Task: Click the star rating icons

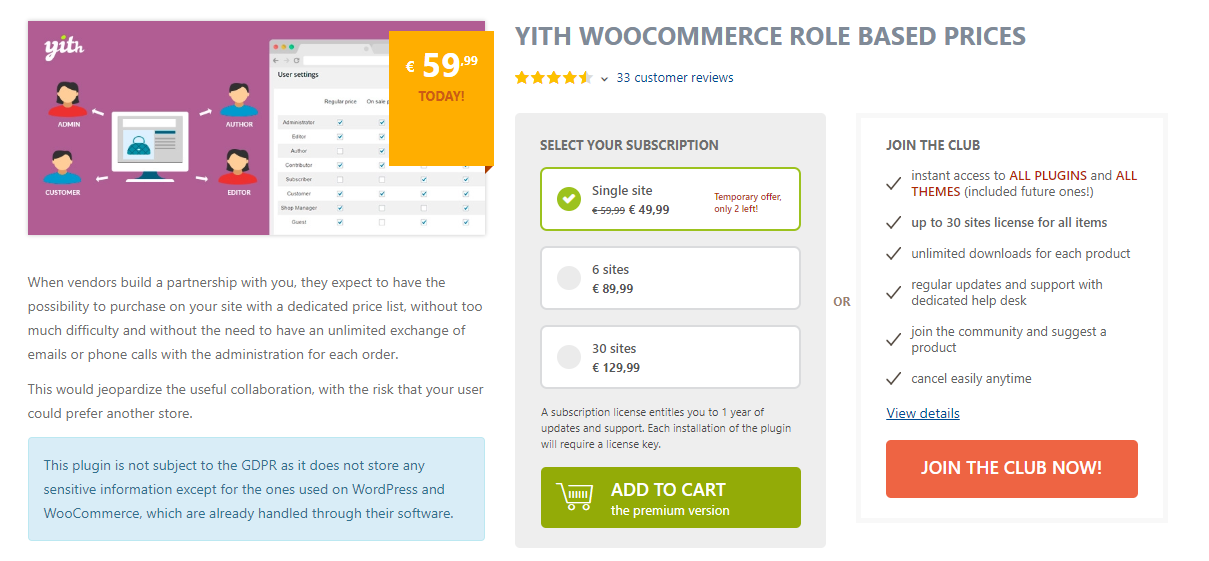Action: click(553, 78)
